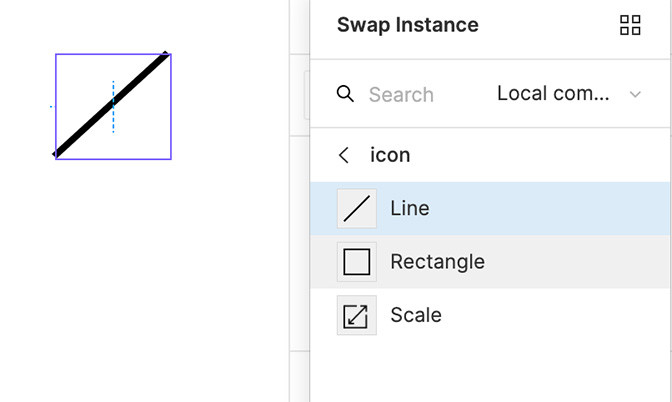Select the Line component thumbnail
Image resolution: width=672 pixels, height=402 pixels.
357,209
